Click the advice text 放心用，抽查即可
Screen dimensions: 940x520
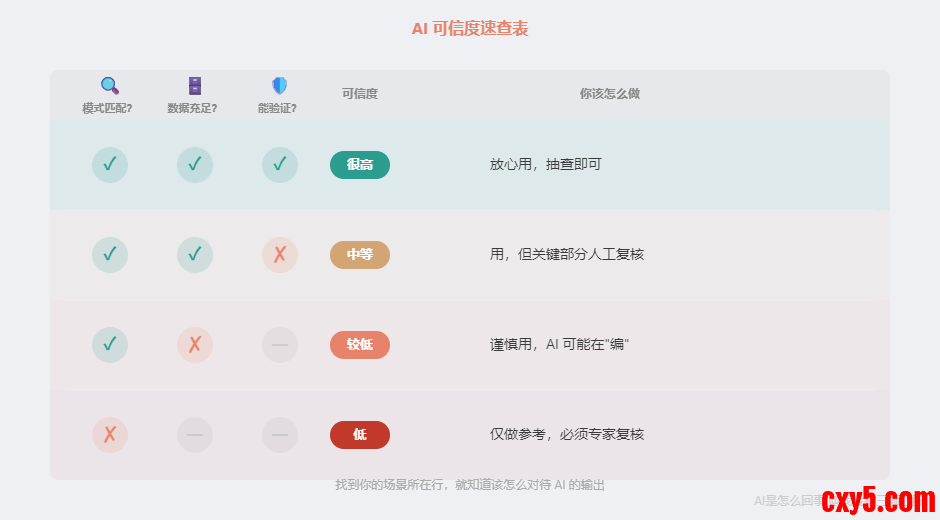click(x=546, y=165)
